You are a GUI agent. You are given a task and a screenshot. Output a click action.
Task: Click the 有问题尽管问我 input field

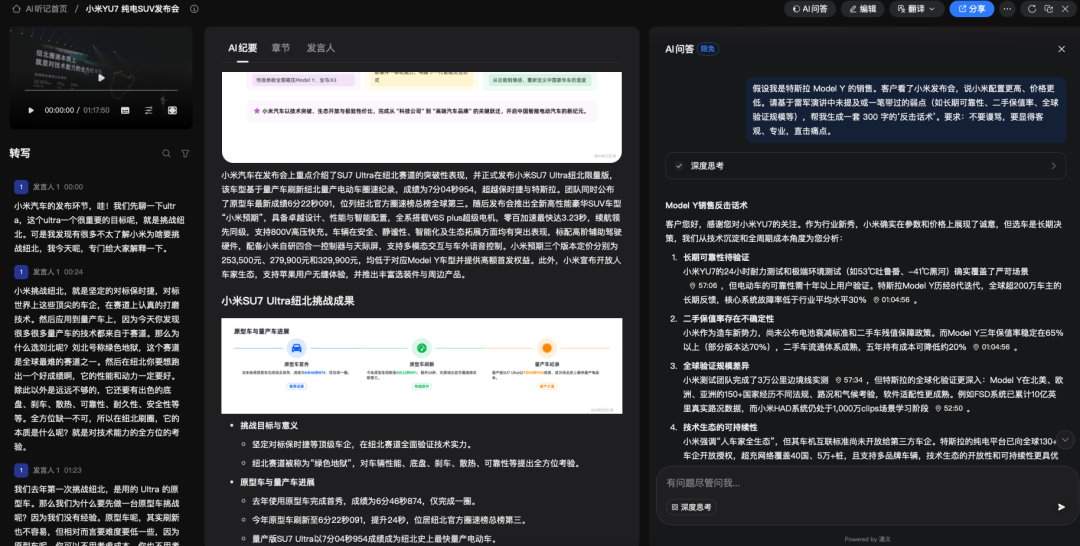[850, 483]
